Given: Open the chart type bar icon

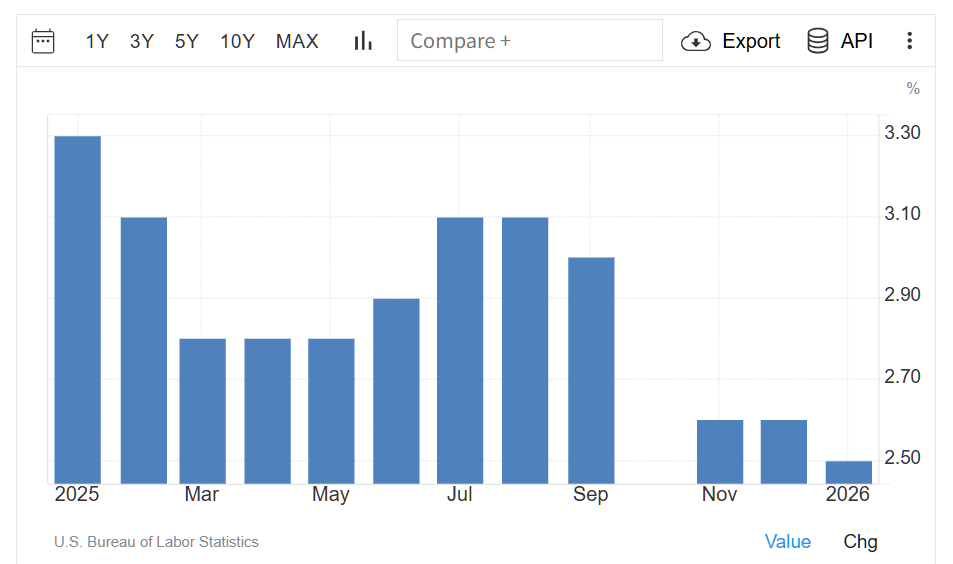Looking at the screenshot, I should (363, 41).
